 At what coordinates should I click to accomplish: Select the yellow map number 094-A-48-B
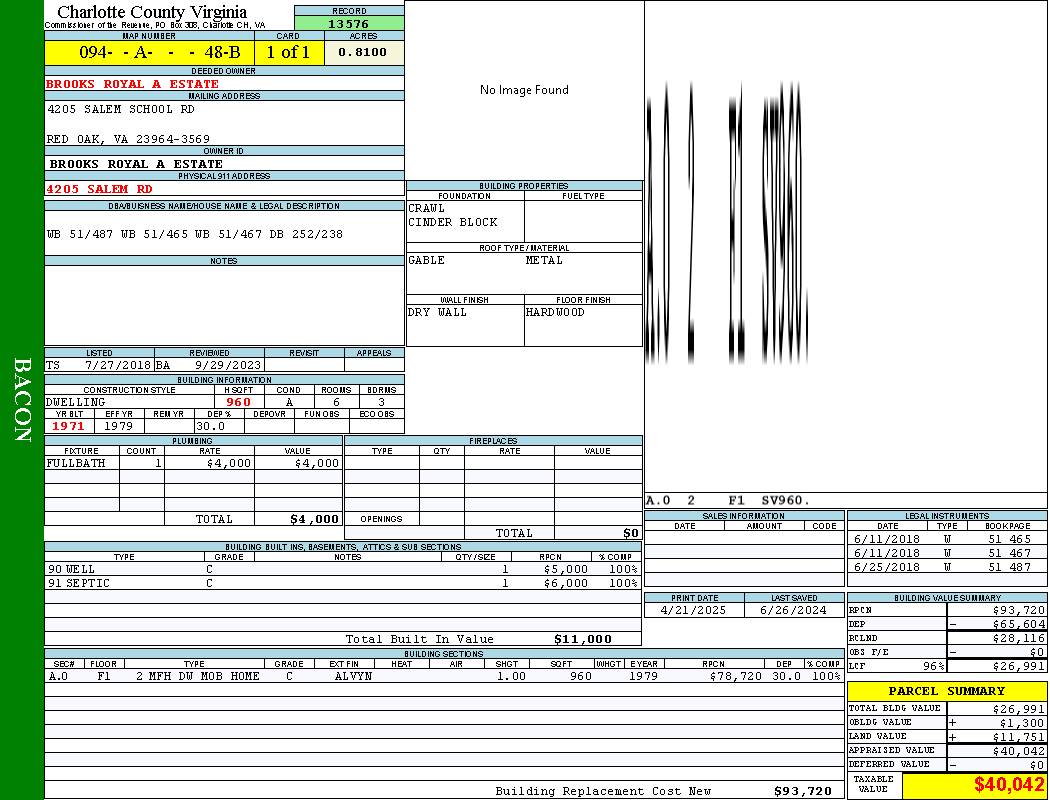pos(148,53)
